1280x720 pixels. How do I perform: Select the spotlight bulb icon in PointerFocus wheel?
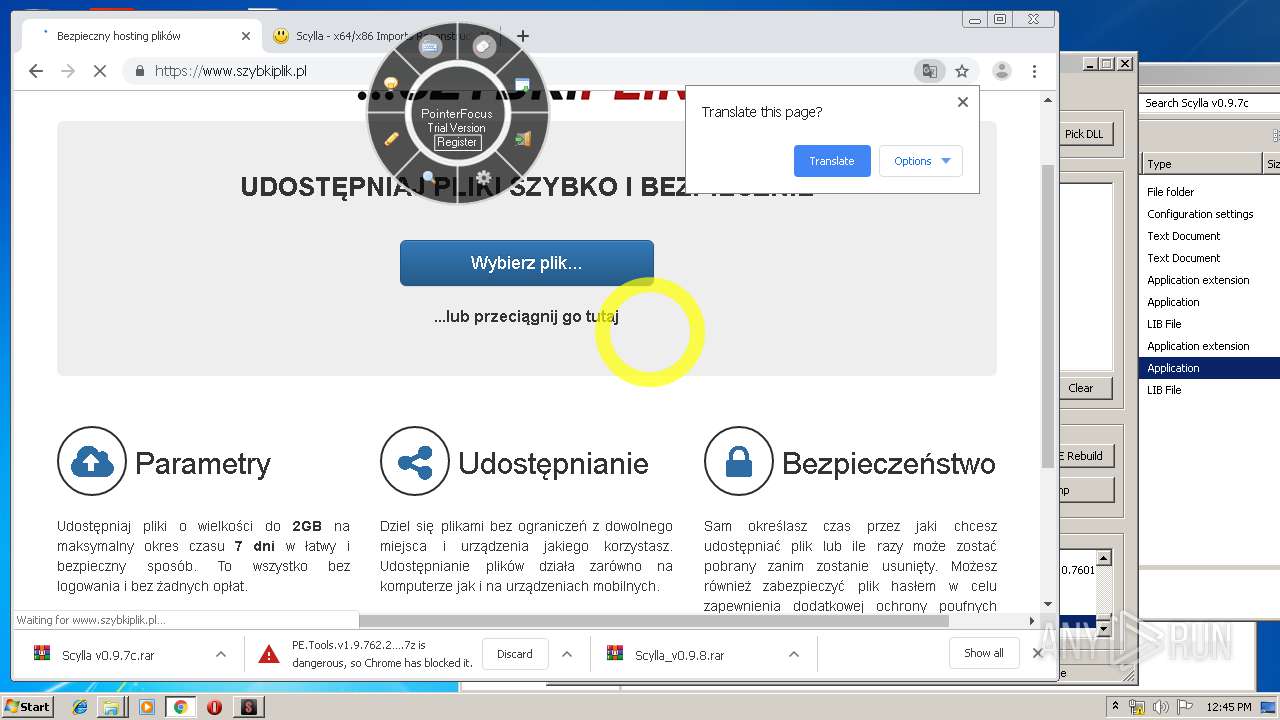coord(391,84)
